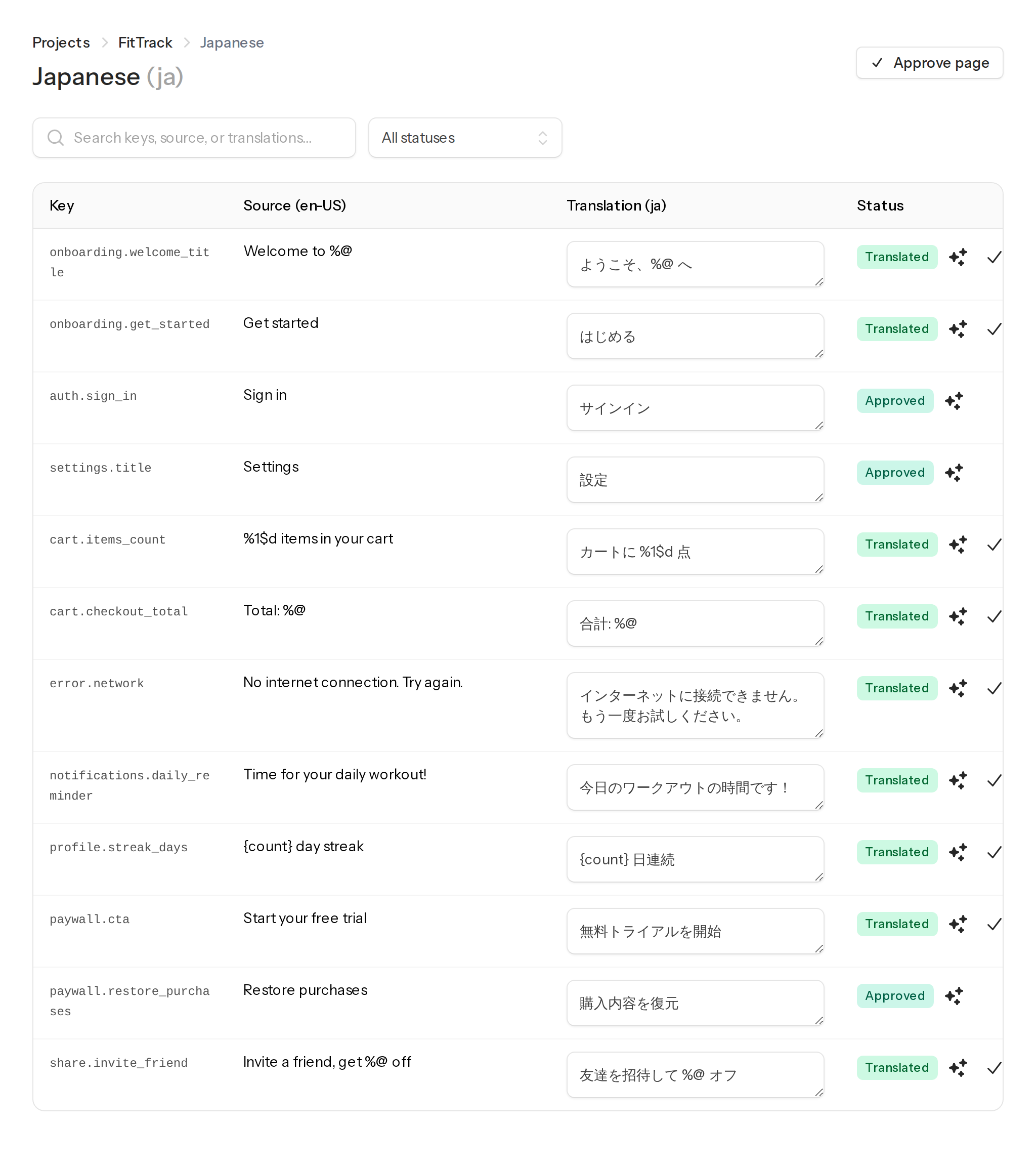Click the Japanese (ja) page heading

(108, 76)
